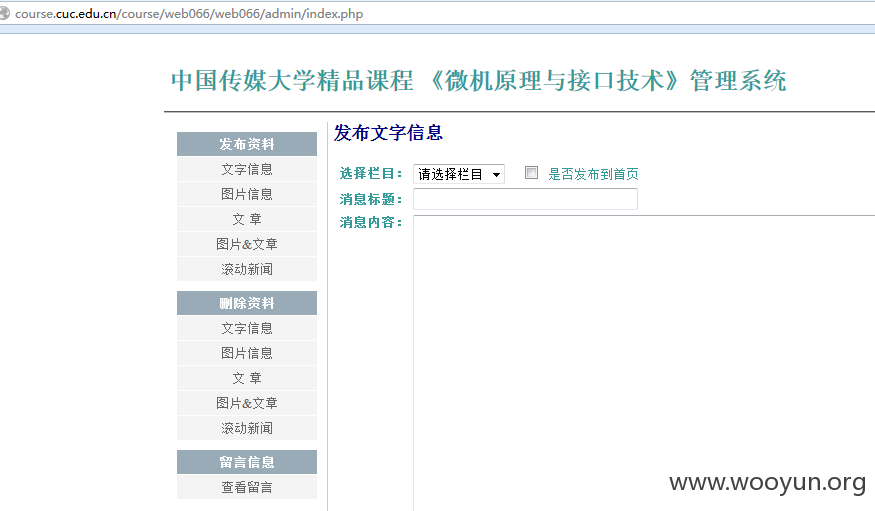Click the 选择栏目 label
875x511 pixels.
371,173
